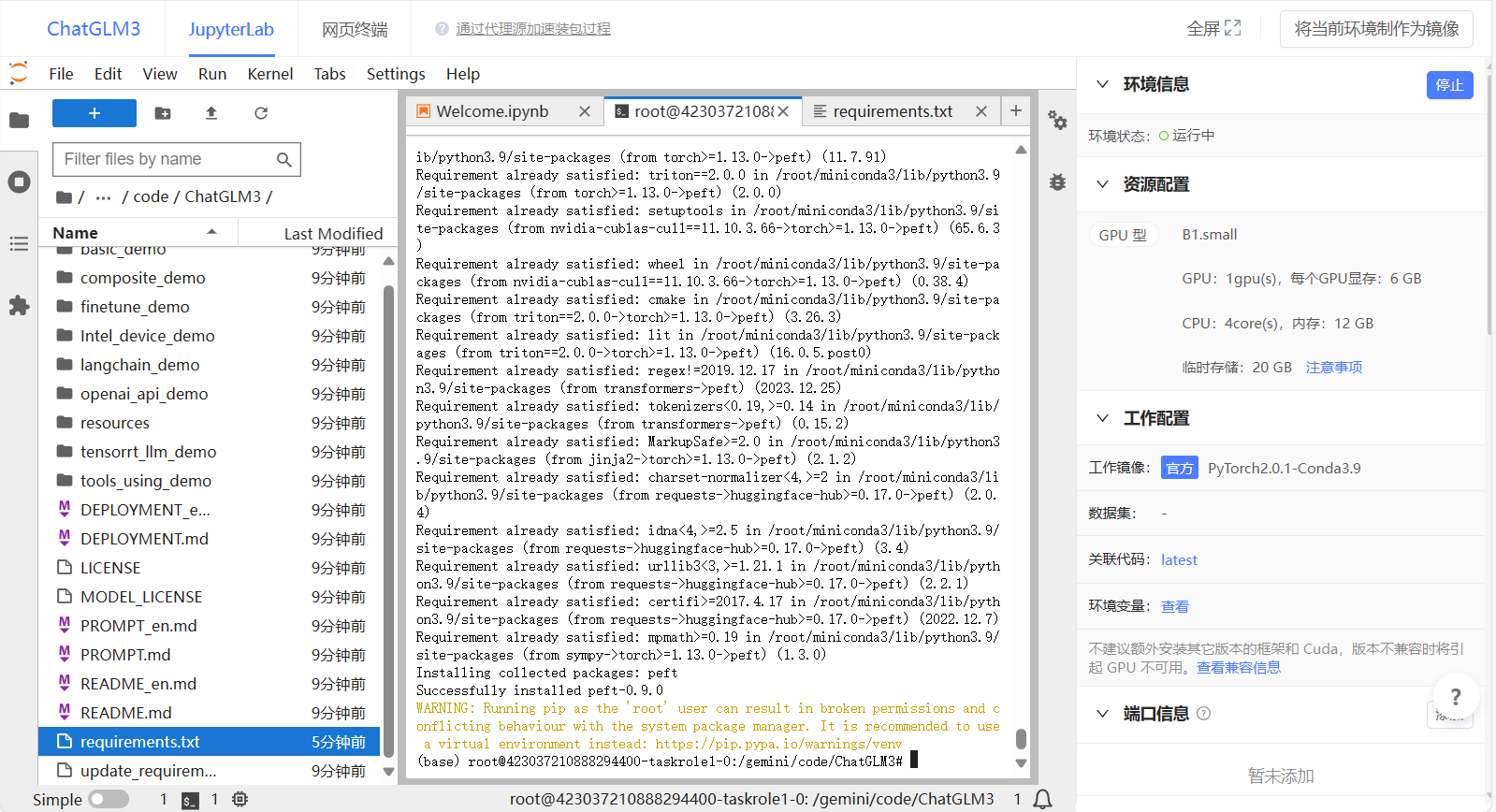This screenshot has width=1496, height=812.
Task: Click the 将当前环境制作为镜像 button
Action: pyautogui.click(x=1375, y=29)
